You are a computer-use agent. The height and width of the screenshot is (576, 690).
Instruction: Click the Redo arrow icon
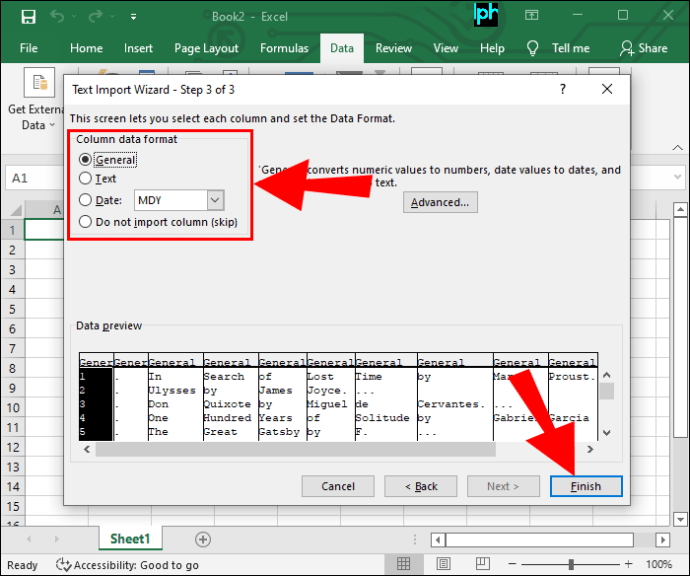95,17
